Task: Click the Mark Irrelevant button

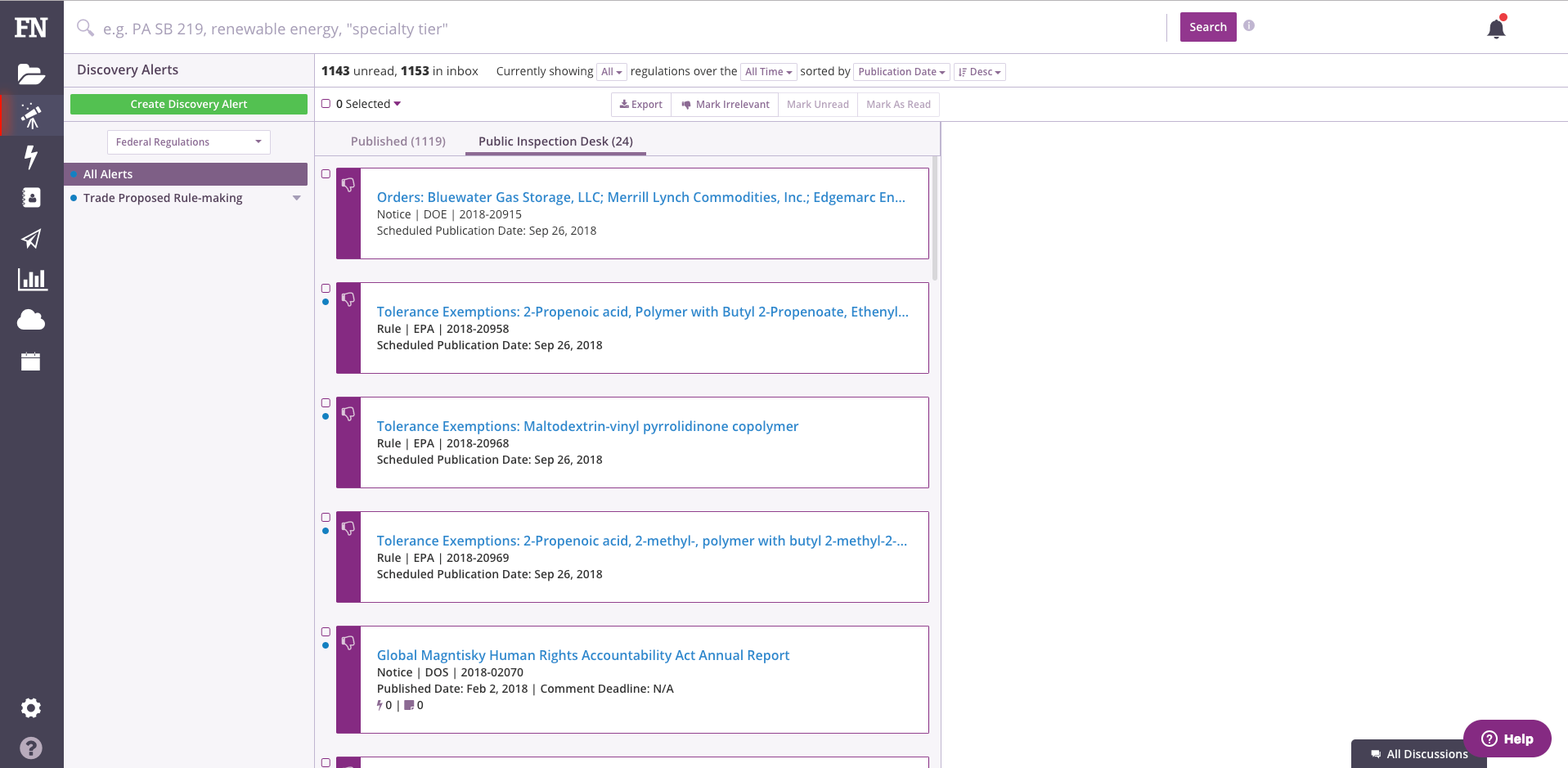Action: 725,105
